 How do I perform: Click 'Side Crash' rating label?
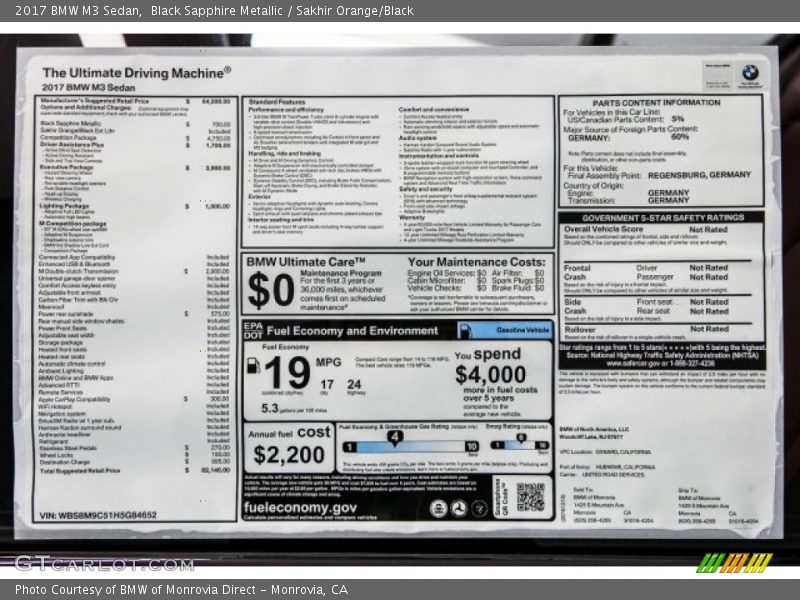(575, 306)
